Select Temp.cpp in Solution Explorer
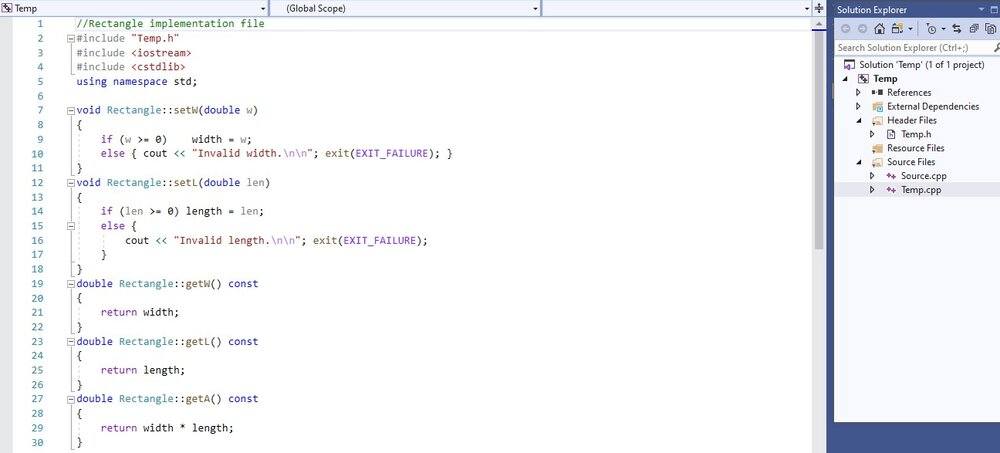 click(921, 190)
